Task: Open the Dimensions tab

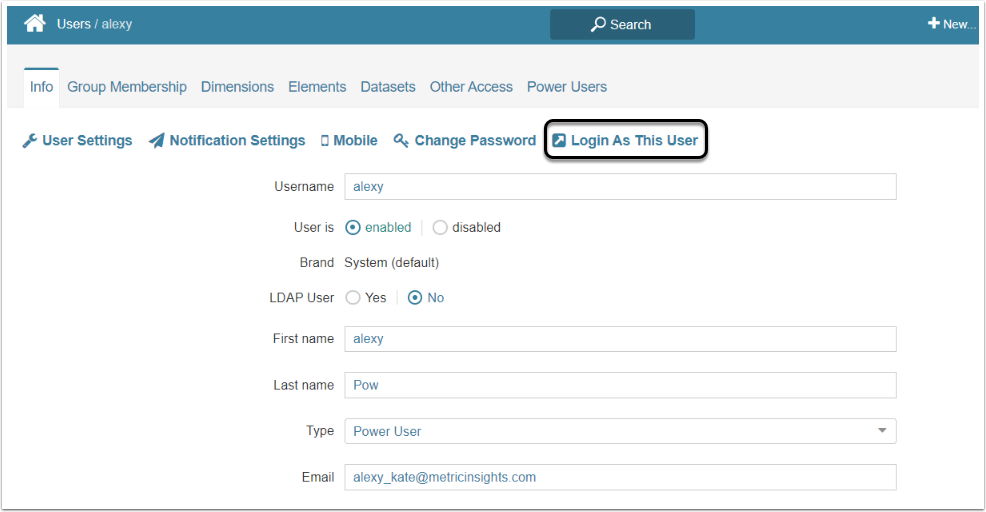Action: pyautogui.click(x=237, y=87)
